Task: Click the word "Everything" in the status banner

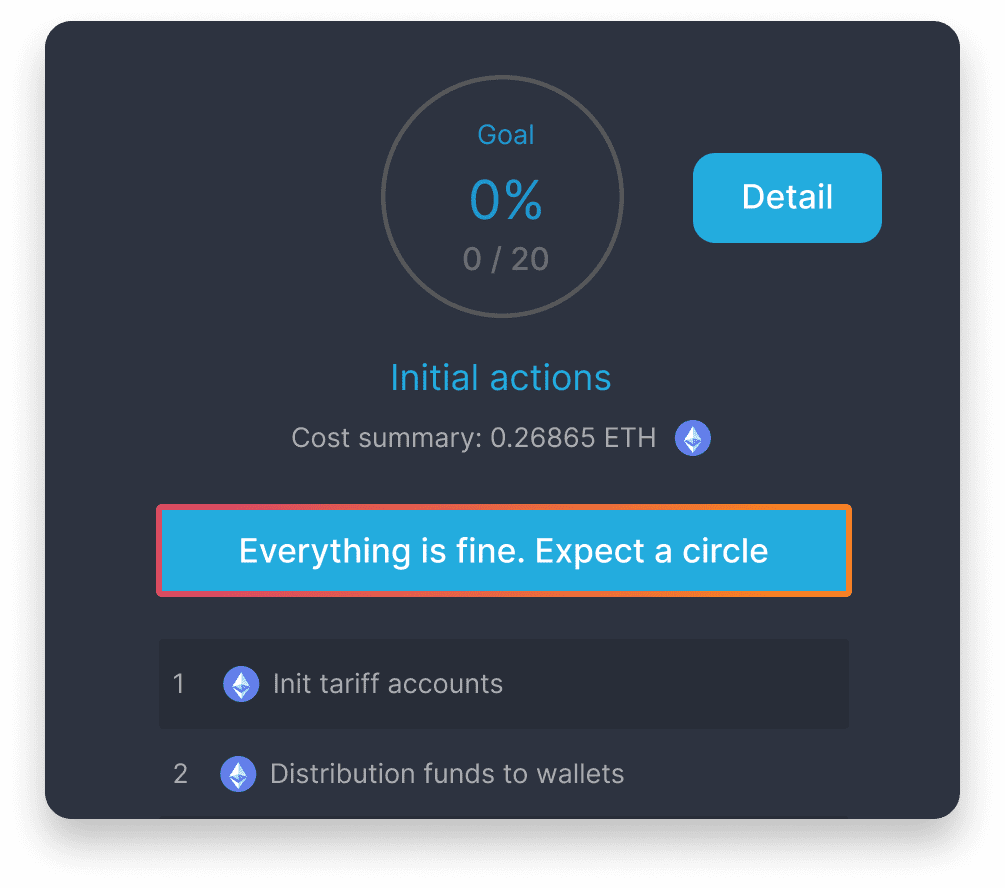Action: click(x=303, y=551)
